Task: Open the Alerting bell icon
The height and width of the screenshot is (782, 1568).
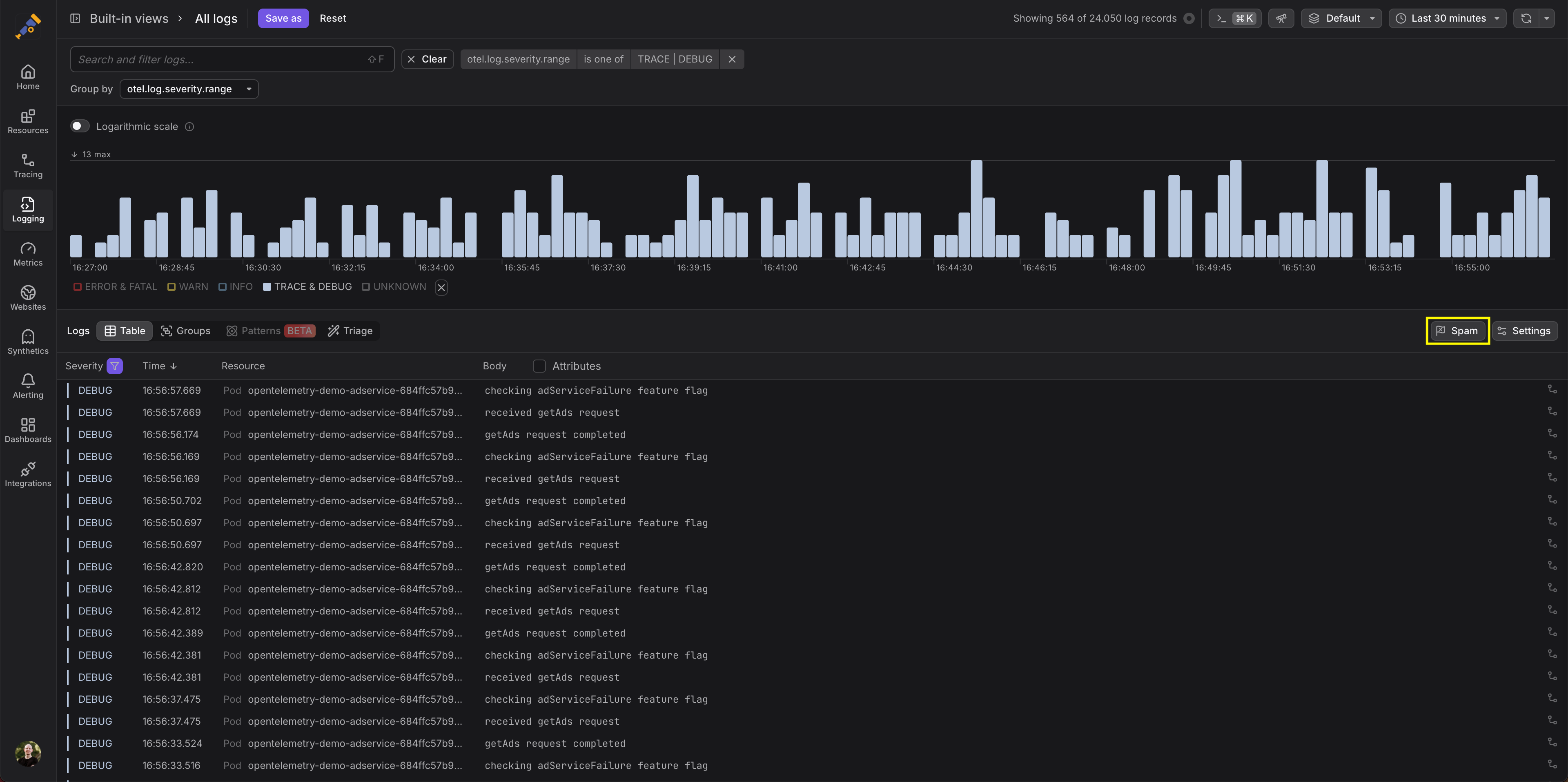Action: pos(28,381)
